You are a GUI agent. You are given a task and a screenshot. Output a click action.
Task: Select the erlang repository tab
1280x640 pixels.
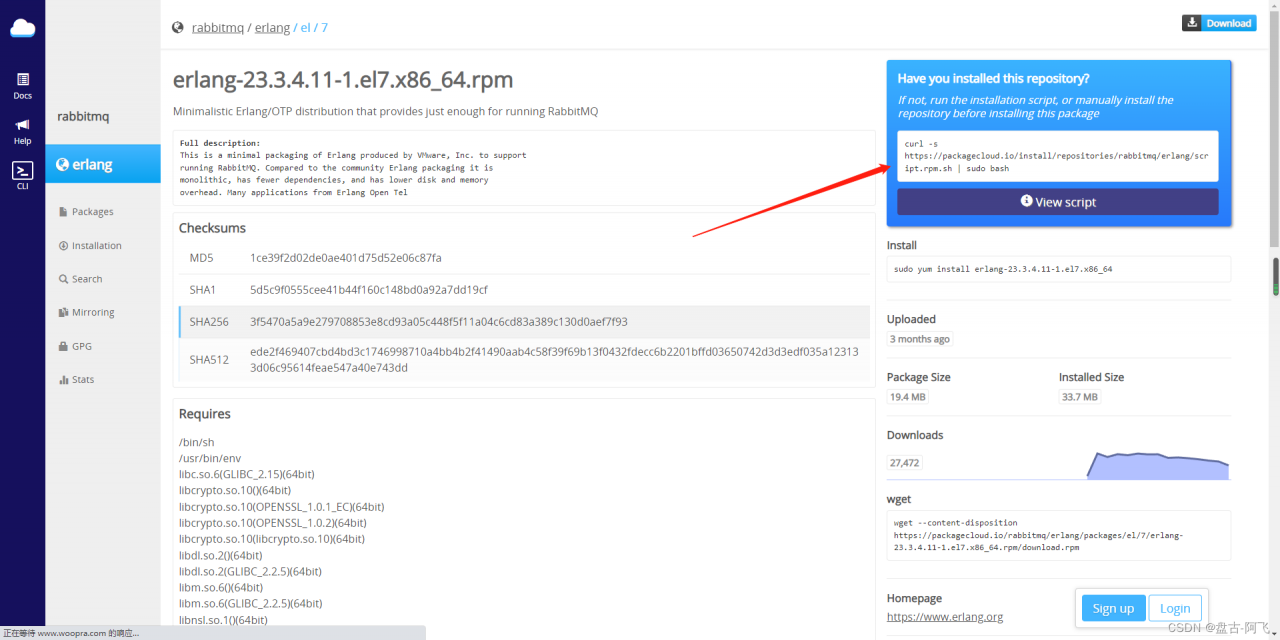(102, 164)
